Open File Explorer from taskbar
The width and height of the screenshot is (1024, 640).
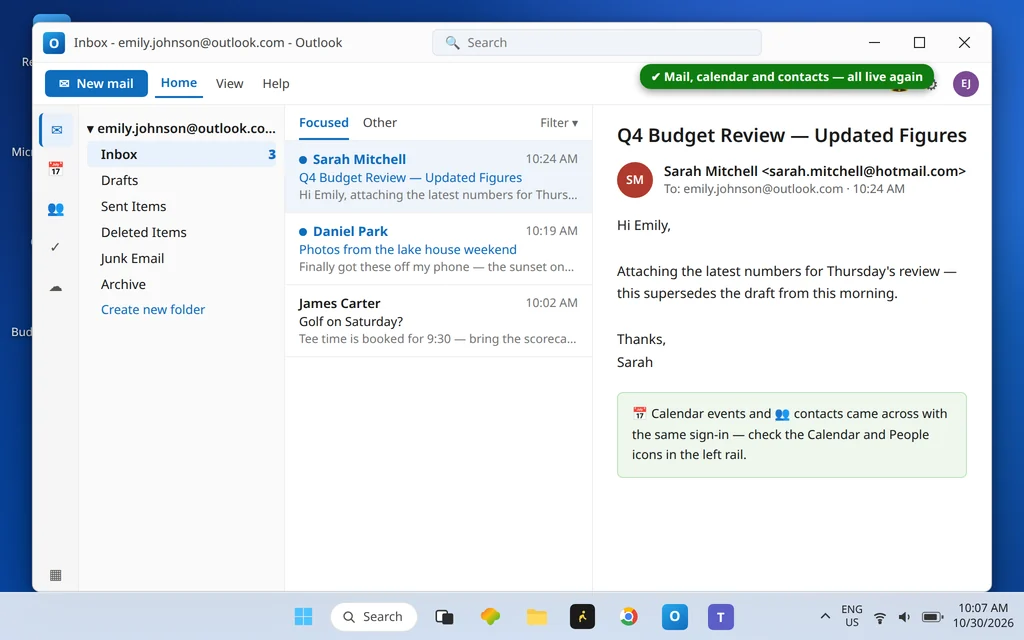tap(537, 616)
